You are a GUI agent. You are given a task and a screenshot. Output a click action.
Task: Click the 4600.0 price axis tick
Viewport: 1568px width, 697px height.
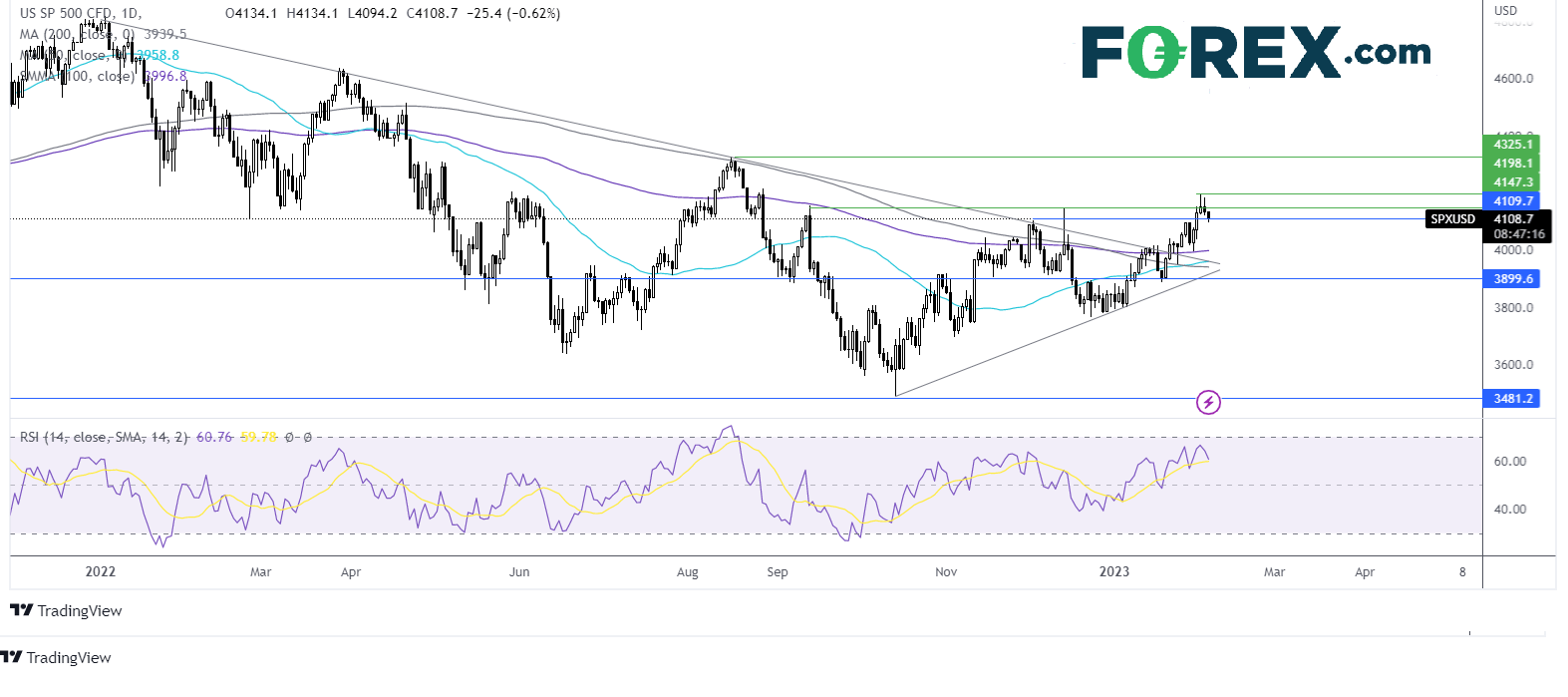point(1513,79)
